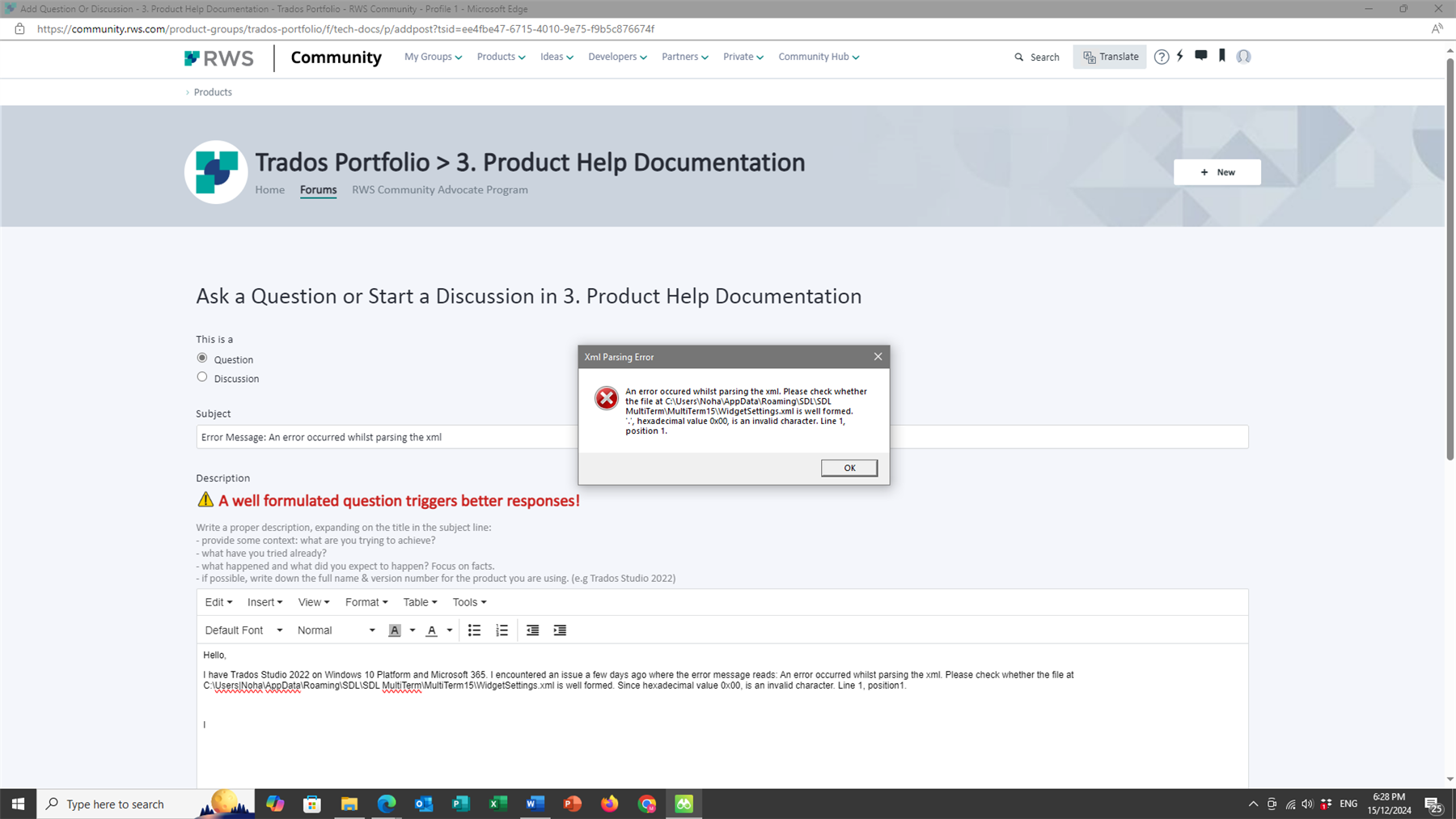The height and width of the screenshot is (819, 1456).
Task: View site info via lock icon
Action: [x=19, y=28]
